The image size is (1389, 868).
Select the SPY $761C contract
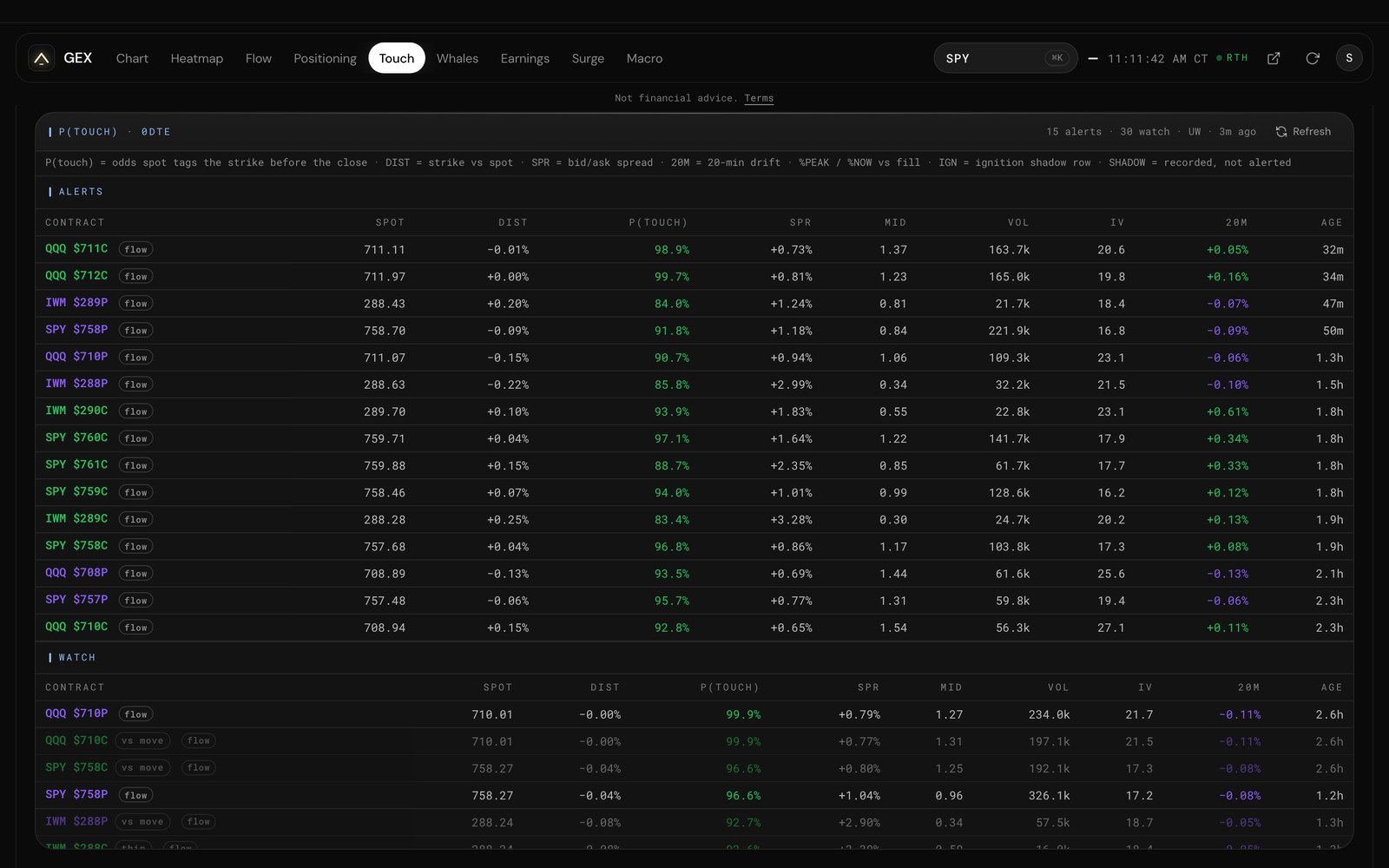tap(76, 464)
